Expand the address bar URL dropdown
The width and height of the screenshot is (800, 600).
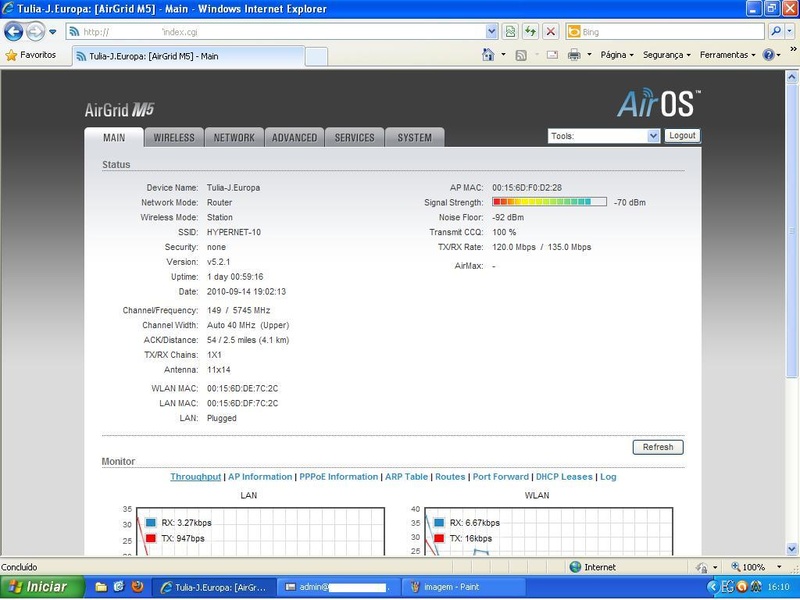pos(491,32)
